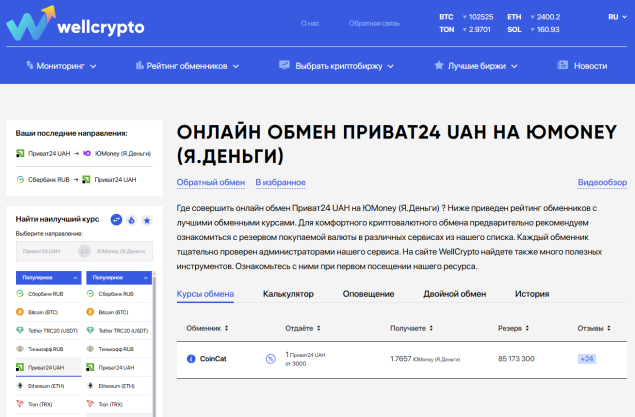Click swap icon between direction inputs

pyautogui.click(x=84, y=251)
